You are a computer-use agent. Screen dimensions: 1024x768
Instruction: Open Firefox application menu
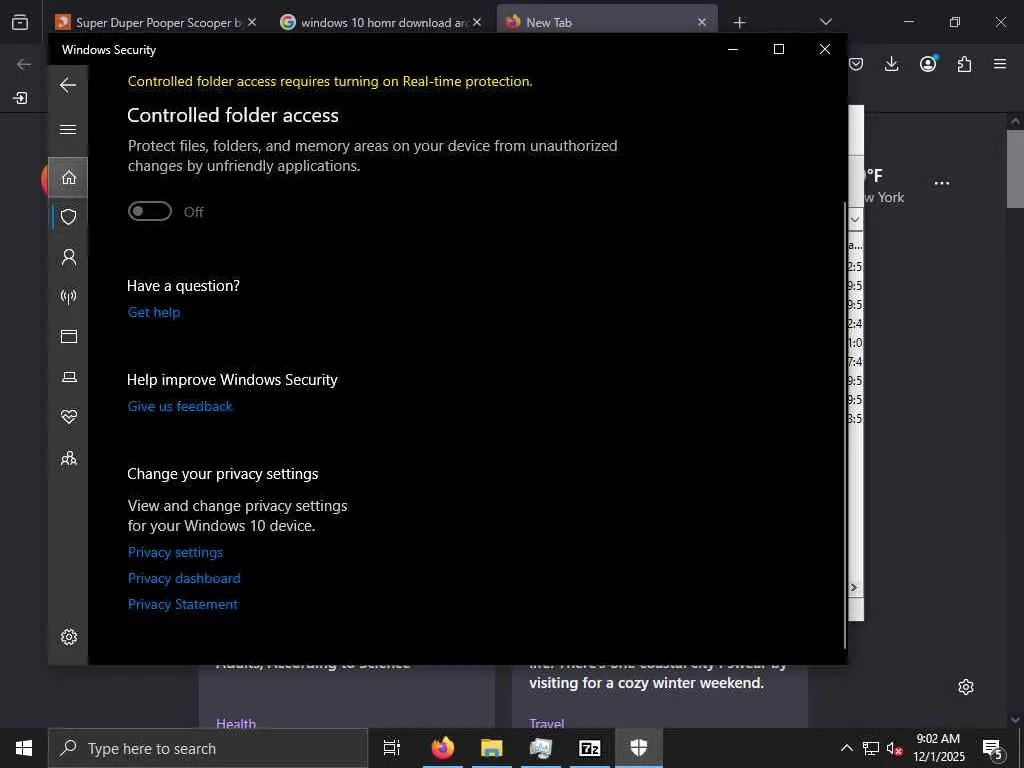coord(1000,64)
